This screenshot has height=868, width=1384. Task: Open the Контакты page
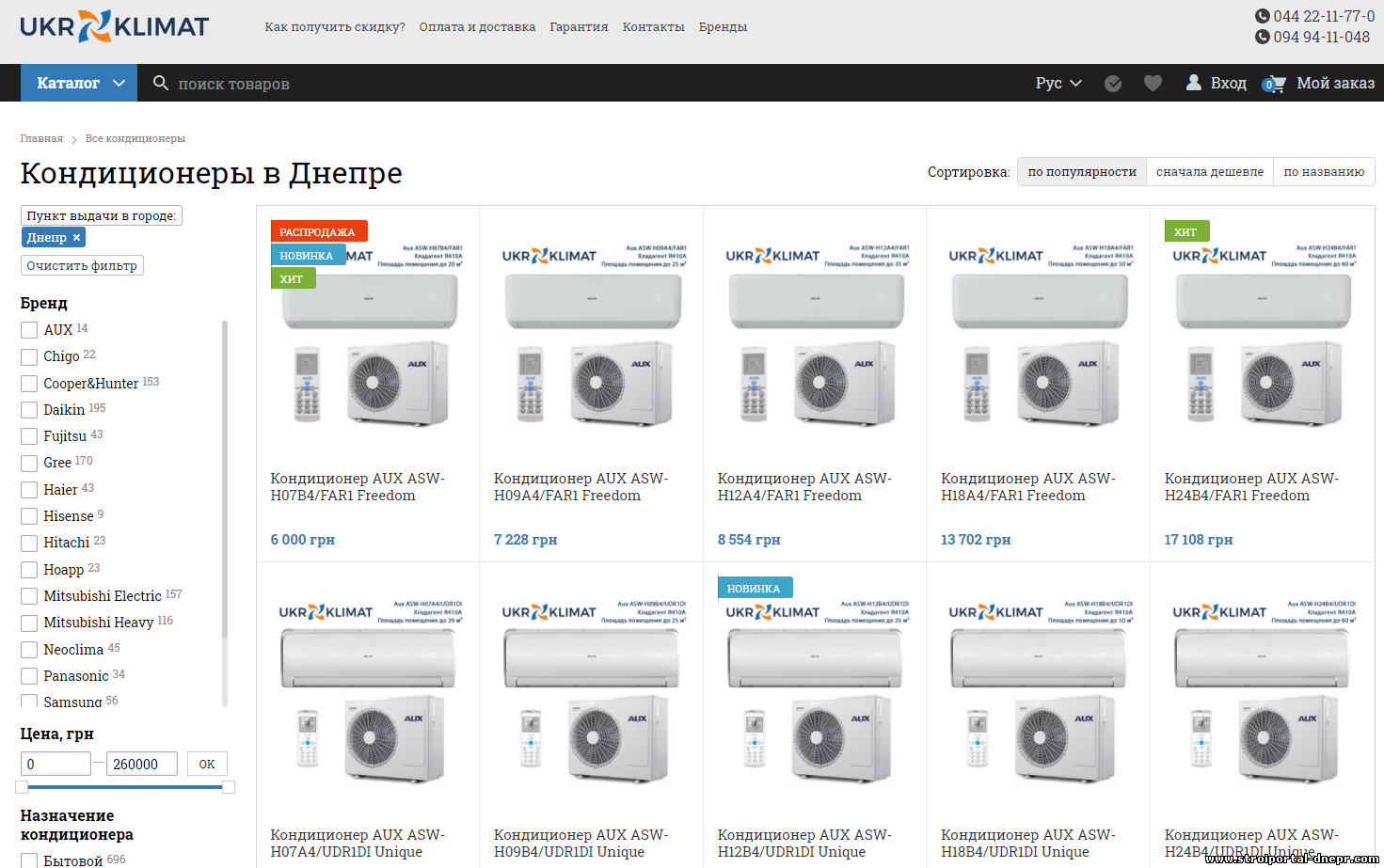point(653,27)
